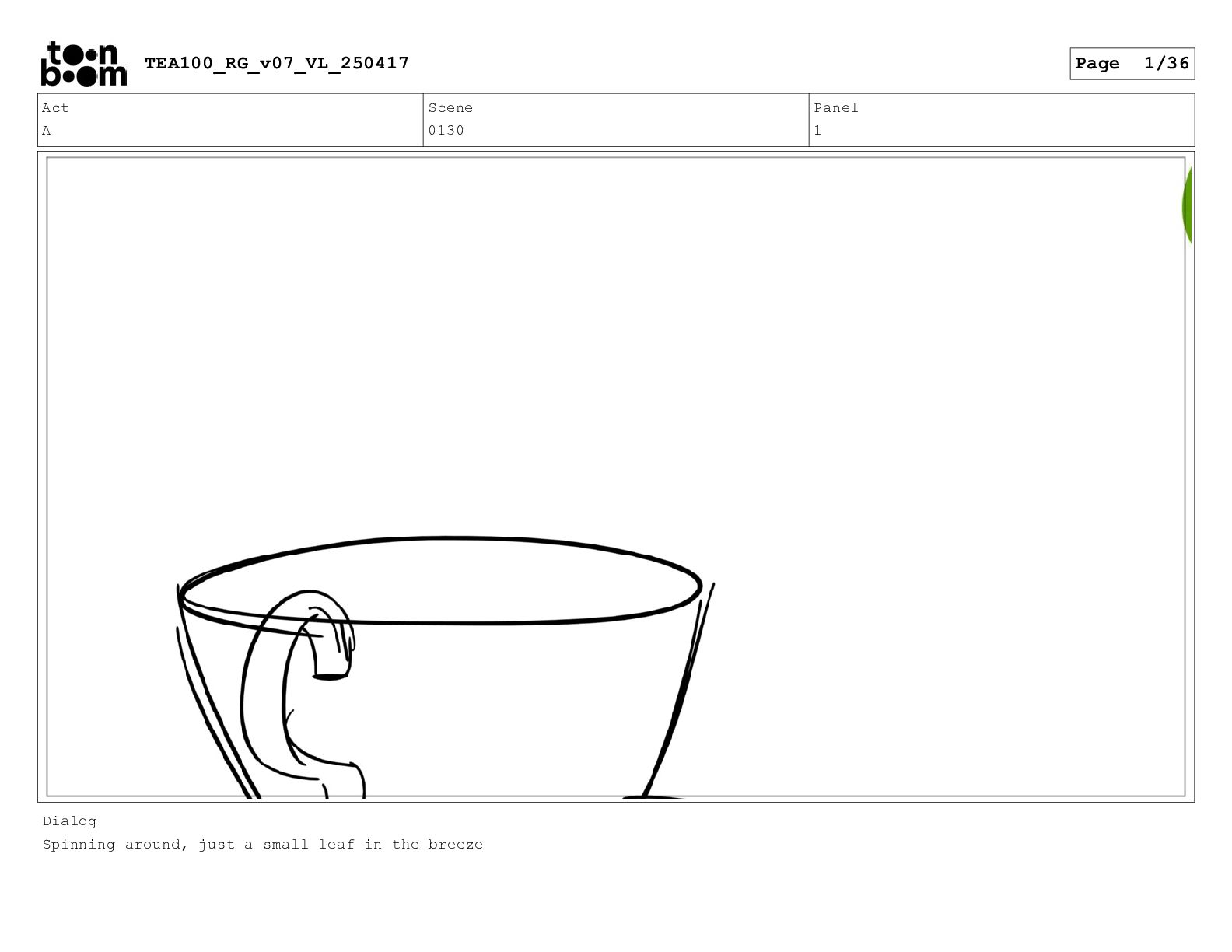Viewport: 1232px width, 952px height.
Task: Click the Act header label
Action: click(x=55, y=108)
